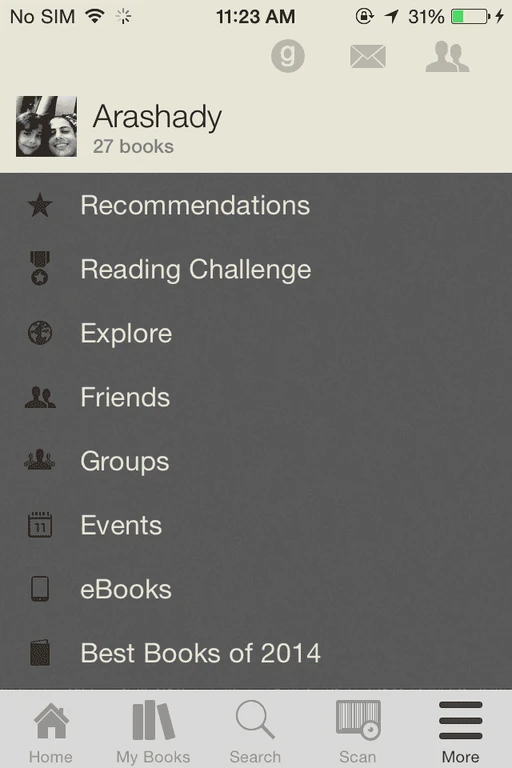Tap the calendar icon beside Events

(40, 525)
